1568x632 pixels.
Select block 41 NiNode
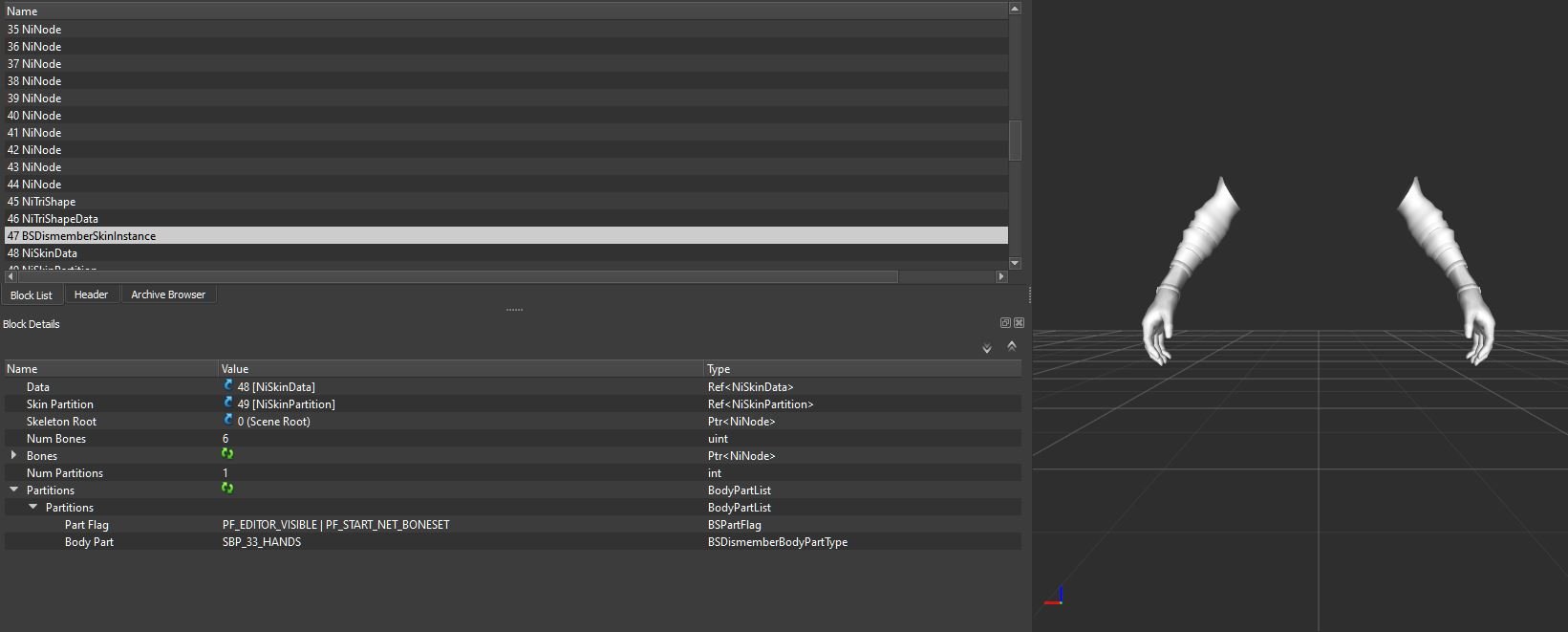point(505,132)
